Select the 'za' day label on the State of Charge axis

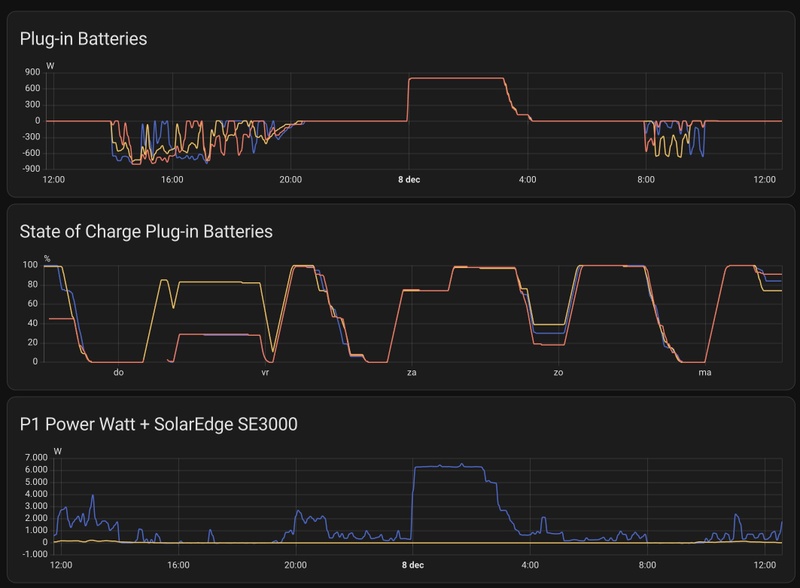412,373
